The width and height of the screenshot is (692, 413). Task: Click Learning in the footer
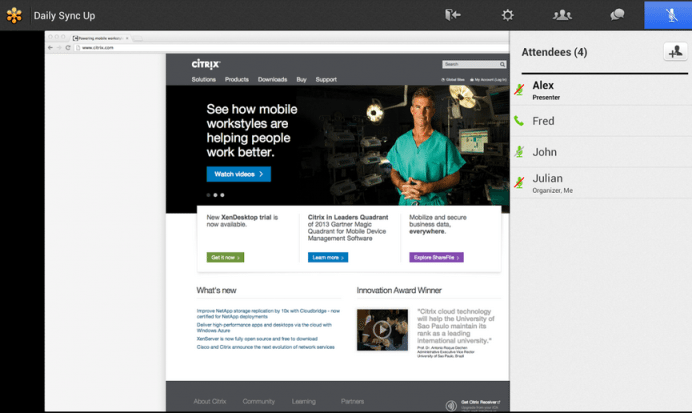[304, 402]
